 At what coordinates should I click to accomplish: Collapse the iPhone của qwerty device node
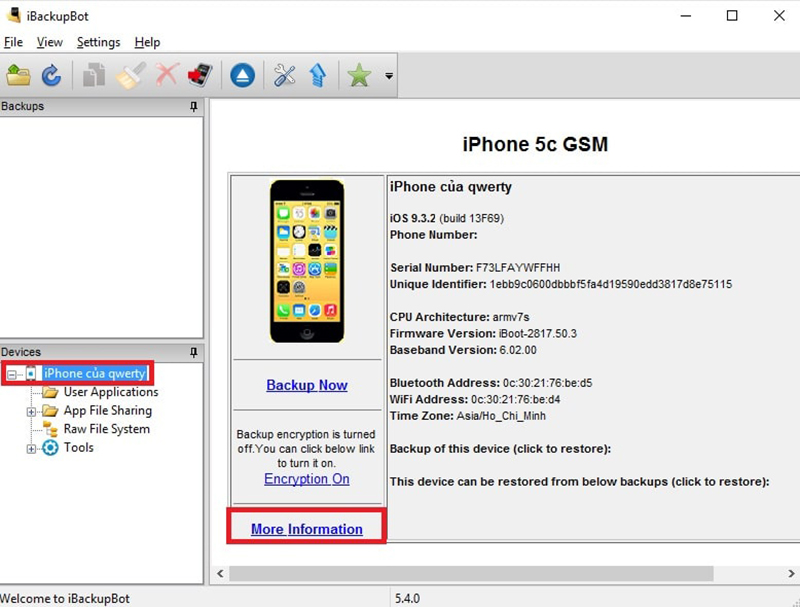coord(13,373)
